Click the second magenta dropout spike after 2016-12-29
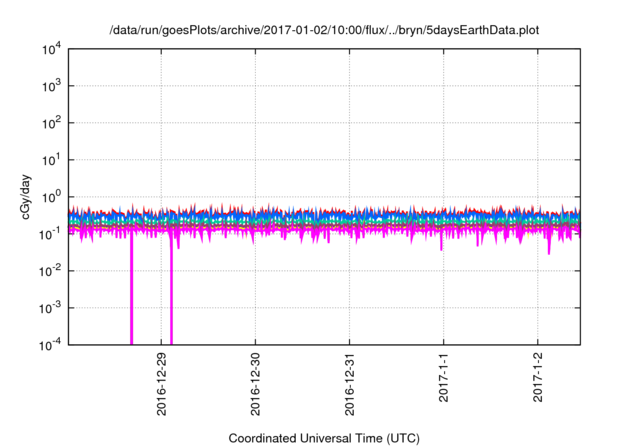640x448 pixels. (171, 291)
